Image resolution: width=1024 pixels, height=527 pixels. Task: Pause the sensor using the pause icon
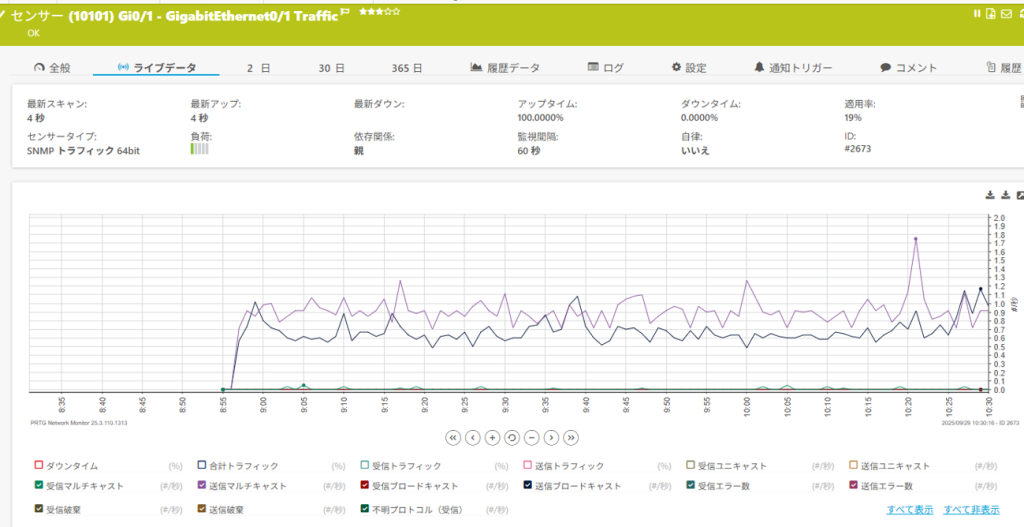coord(978,14)
